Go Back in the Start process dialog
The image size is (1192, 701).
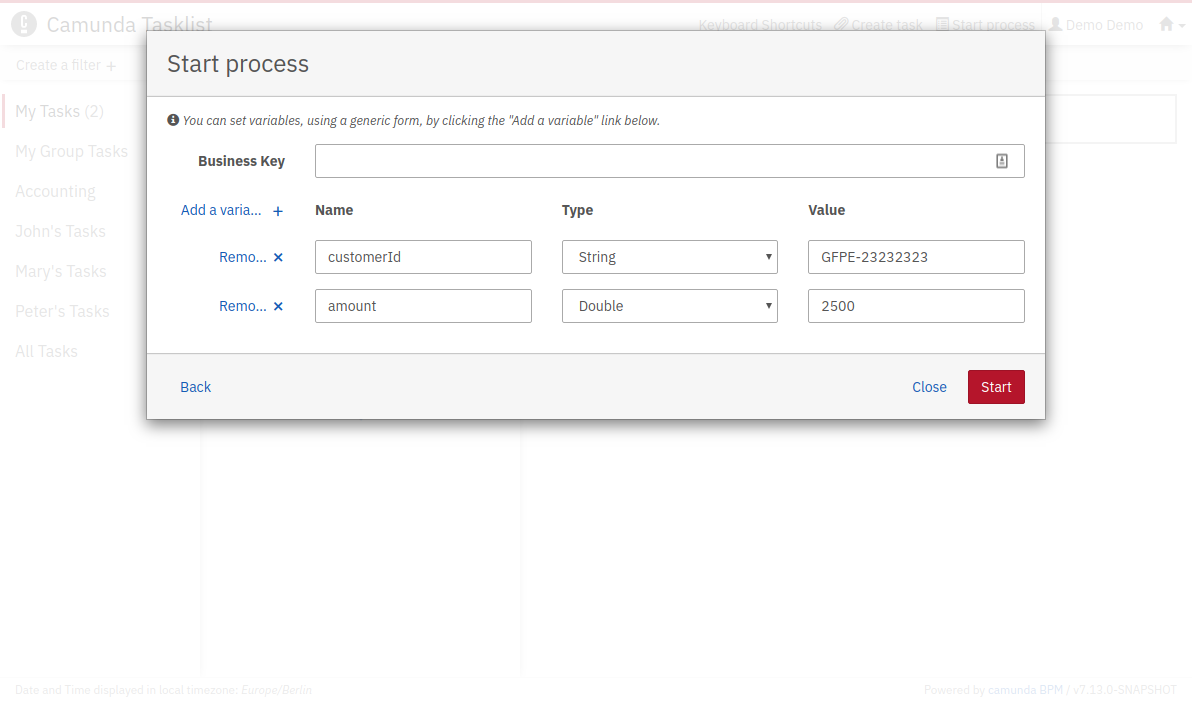(195, 387)
